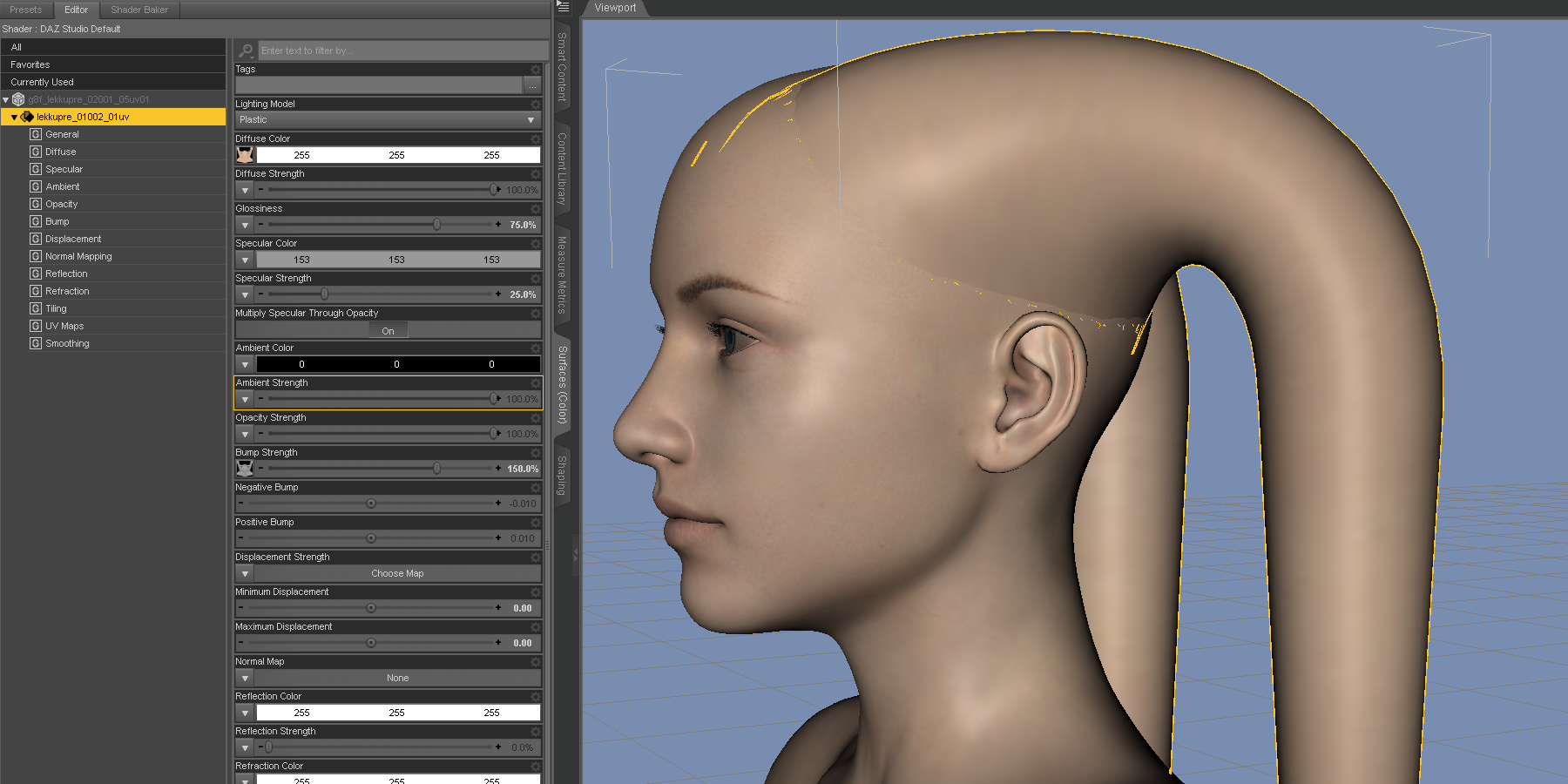This screenshot has width=1568, height=784.
Task: Open the Normal Map dropdown arrow
Action: tap(245, 678)
